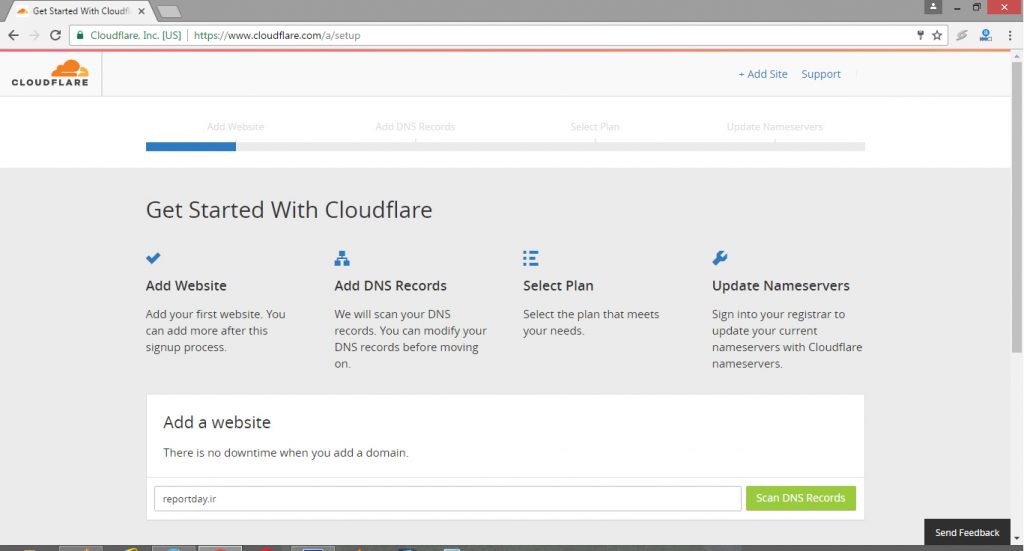The height and width of the screenshot is (551, 1024).
Task: Click the Select Plan list icon
Action: tap(531, 258)
